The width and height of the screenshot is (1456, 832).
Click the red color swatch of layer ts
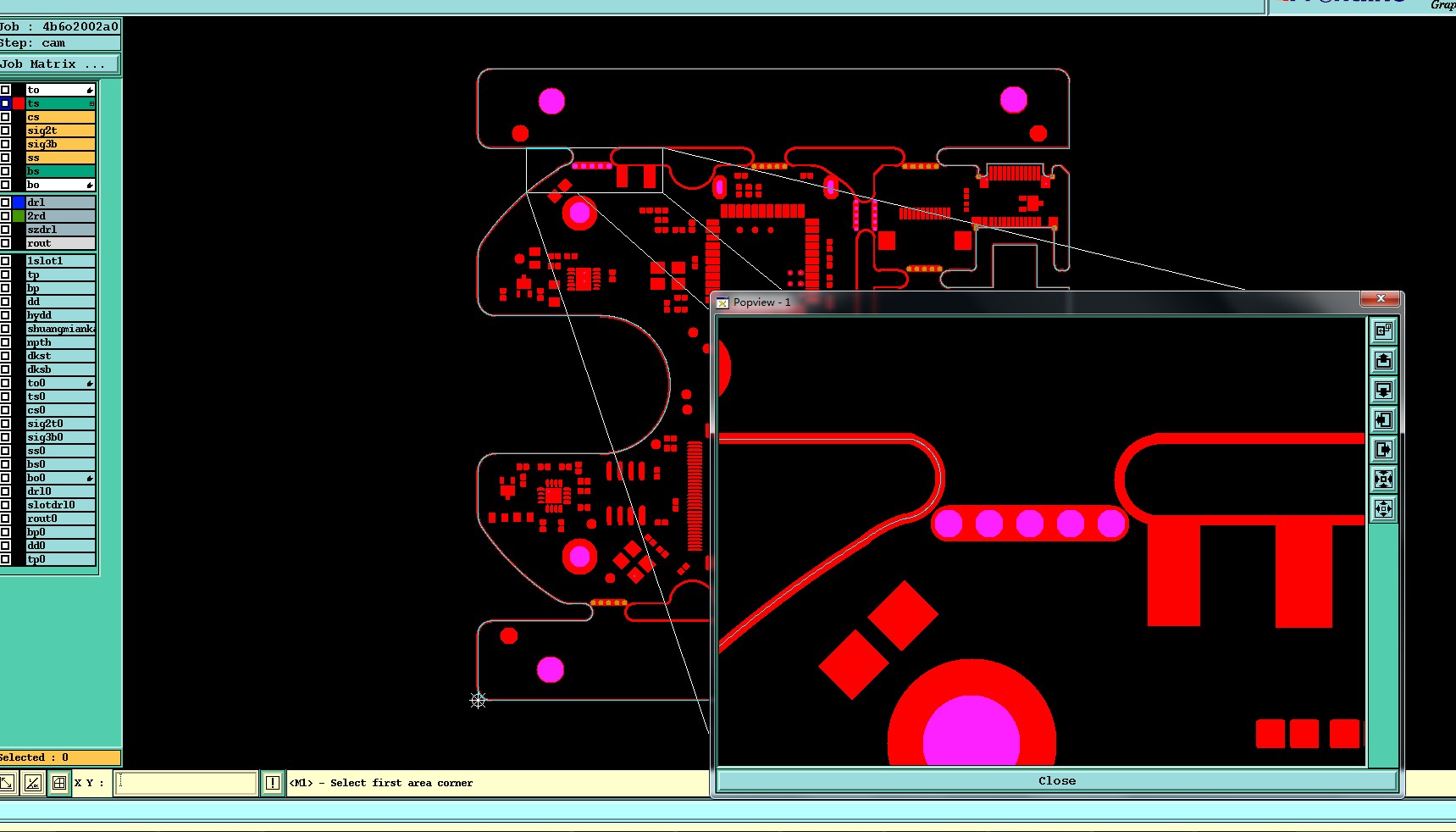click(19, 103)
